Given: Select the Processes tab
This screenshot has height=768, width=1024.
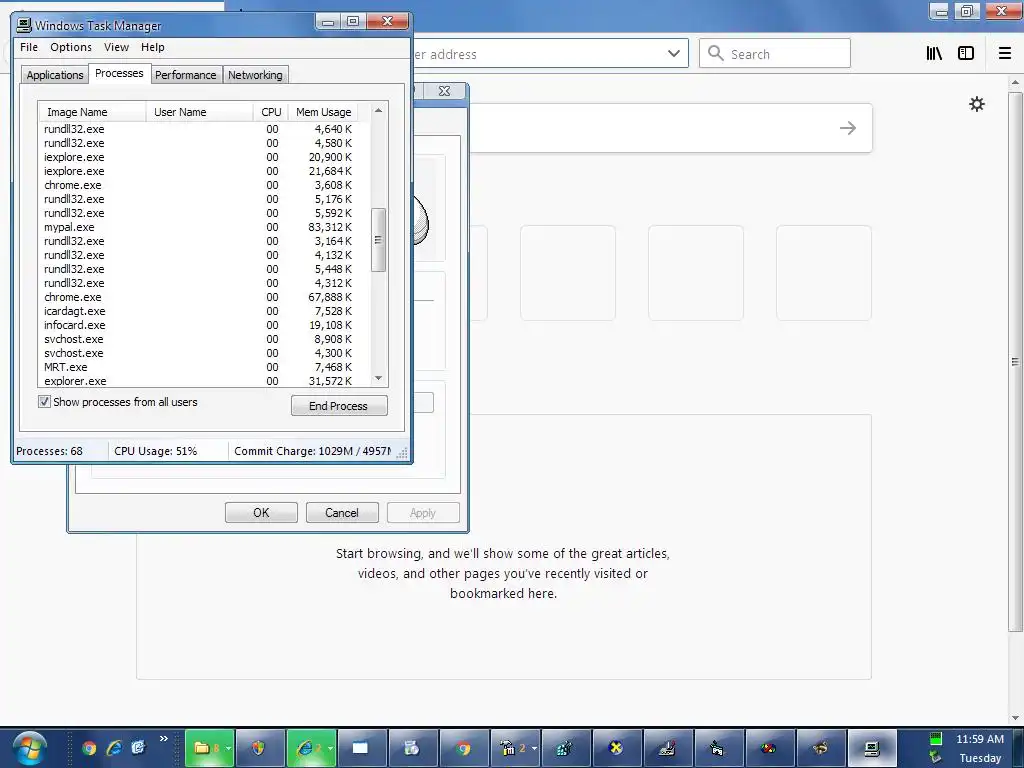Looking at the screenshot, I should [119, 73].
